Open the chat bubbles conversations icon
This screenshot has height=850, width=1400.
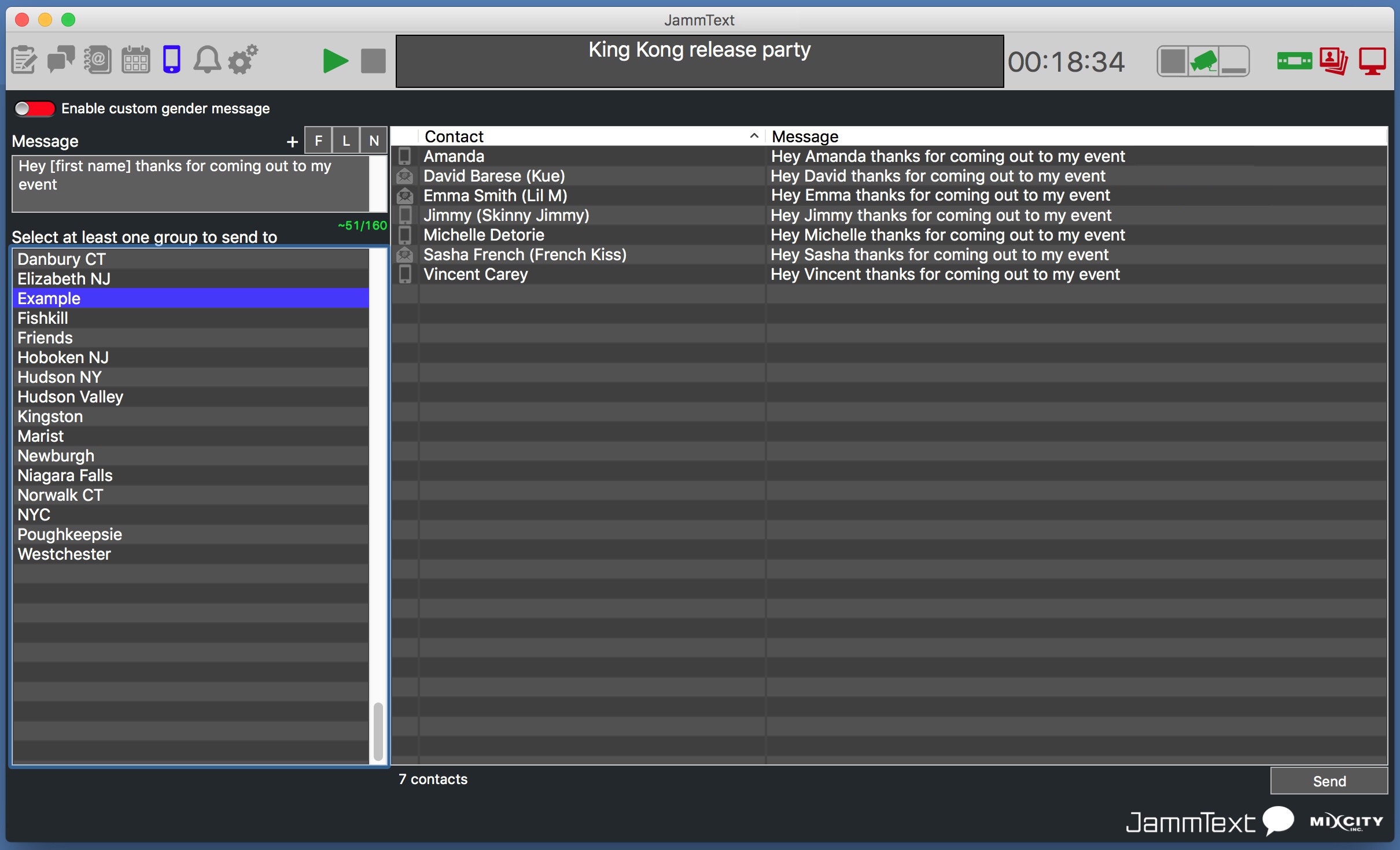[x=61, y=60]
